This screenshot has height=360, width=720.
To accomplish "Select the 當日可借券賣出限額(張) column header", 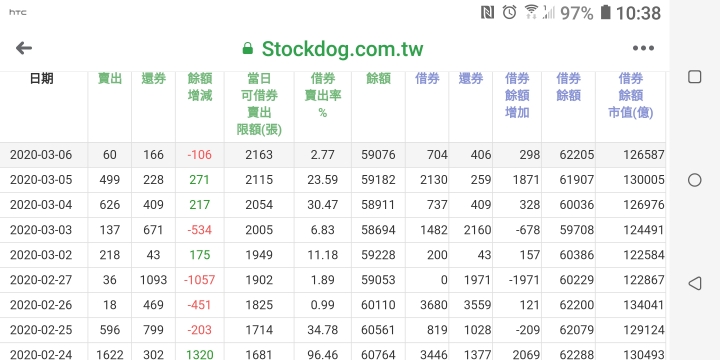I will pos(259,104).
